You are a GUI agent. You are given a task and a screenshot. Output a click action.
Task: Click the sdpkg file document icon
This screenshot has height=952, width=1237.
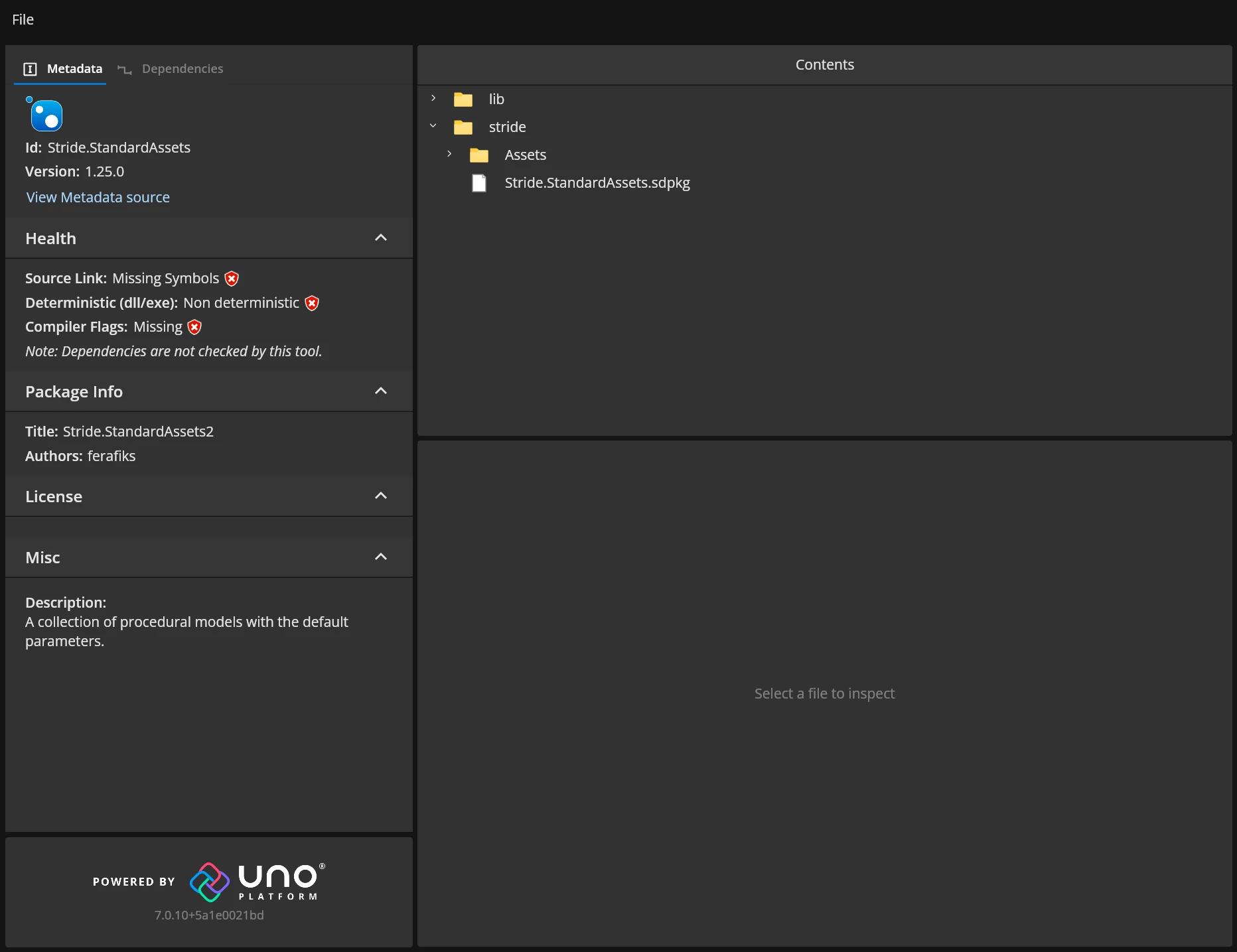(479, 183)
